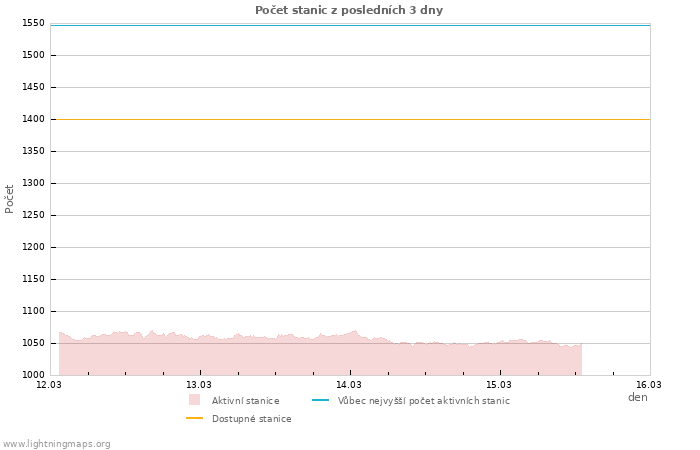Click the 15.03 date tick label
This screenshot has width=700, height=450.
(499, 385)
